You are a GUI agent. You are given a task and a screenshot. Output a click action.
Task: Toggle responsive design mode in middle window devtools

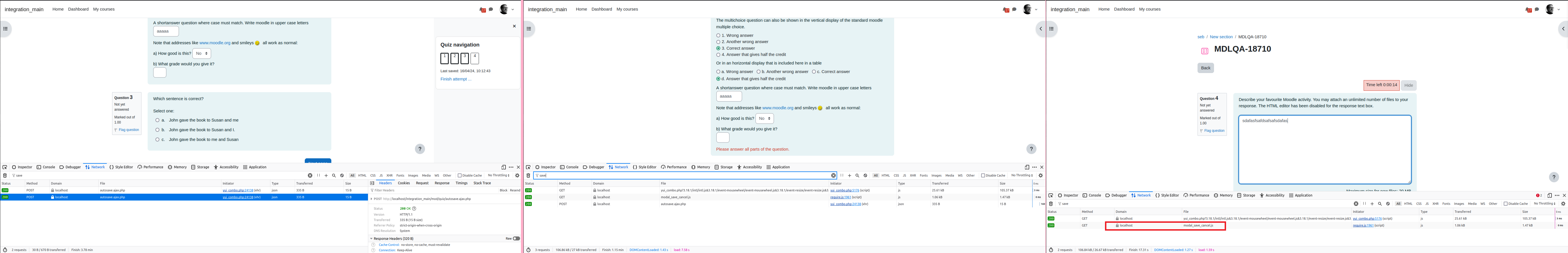[x=1027, y=167]
